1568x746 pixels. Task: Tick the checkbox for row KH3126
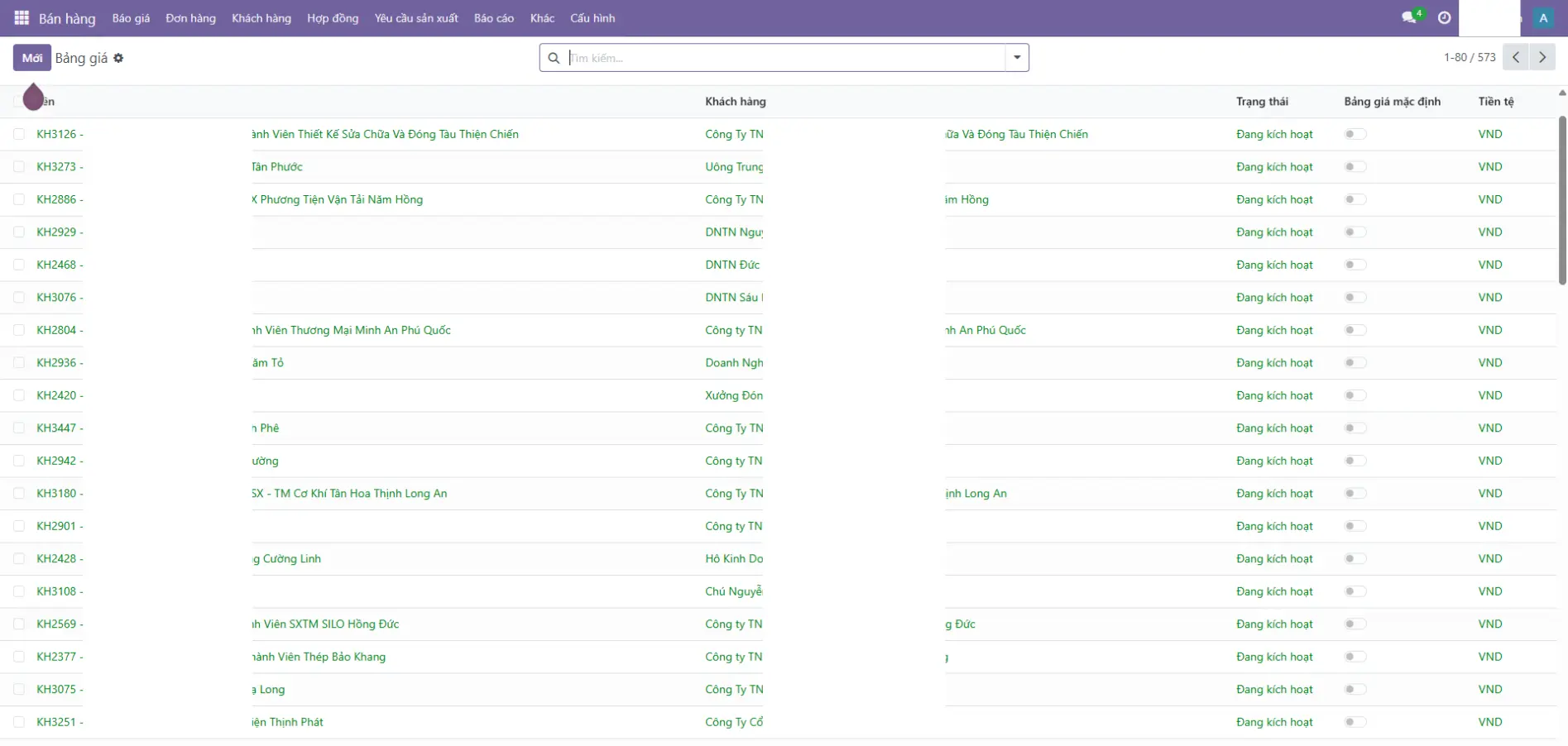click(x=19, y=134)
